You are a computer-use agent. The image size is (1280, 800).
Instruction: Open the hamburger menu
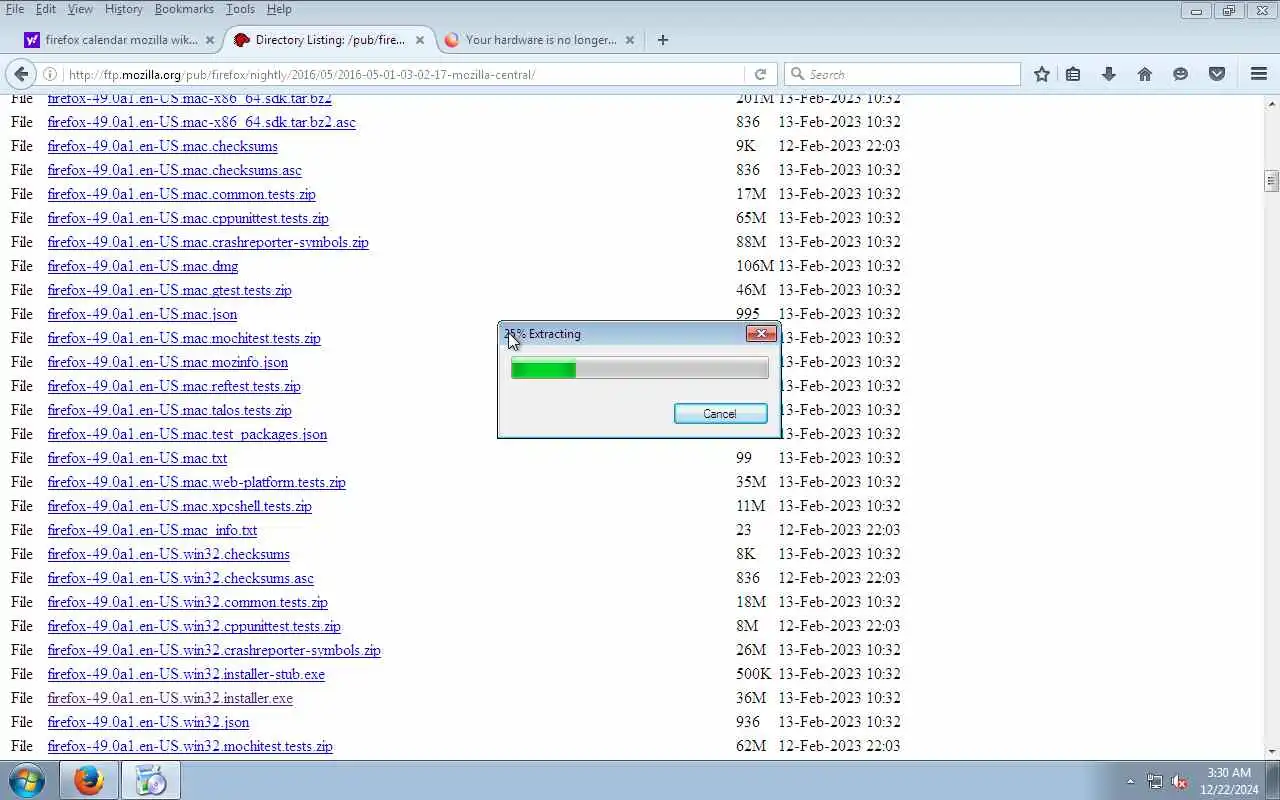[x=1259, y=74]
